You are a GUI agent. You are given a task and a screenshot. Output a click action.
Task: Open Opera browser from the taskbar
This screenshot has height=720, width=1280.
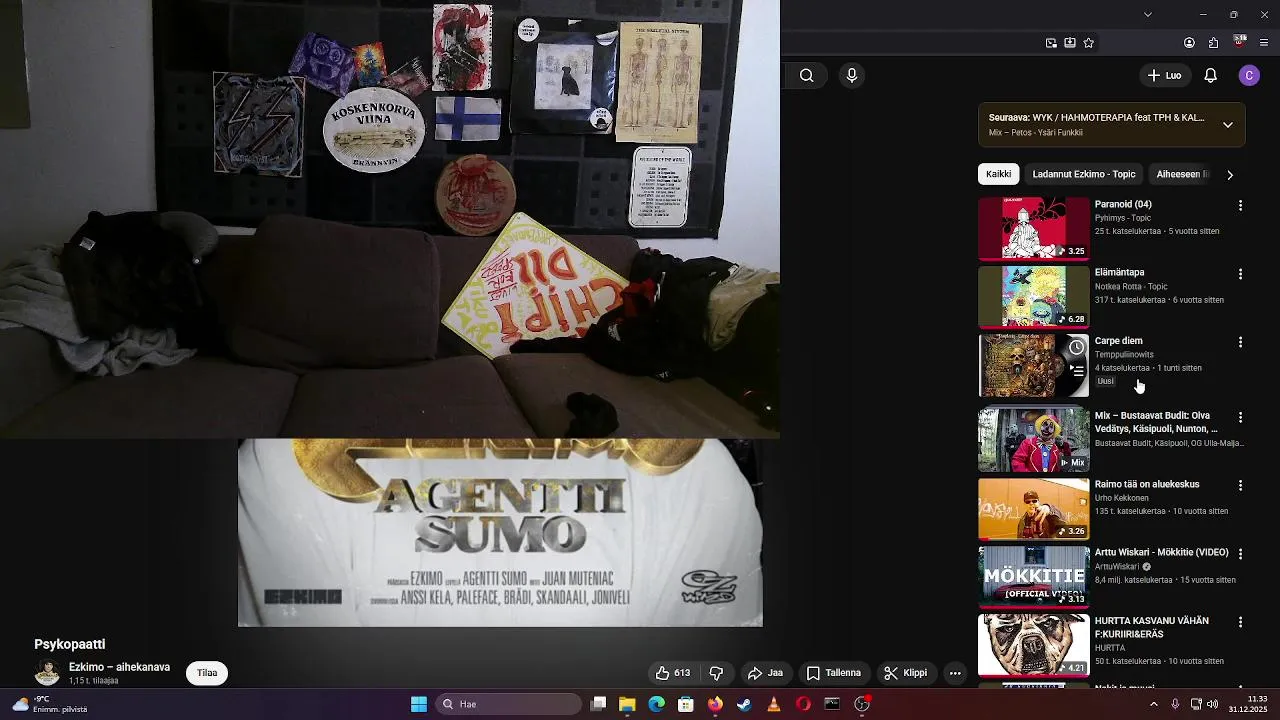pyautogui.click(x=803, y=704)
